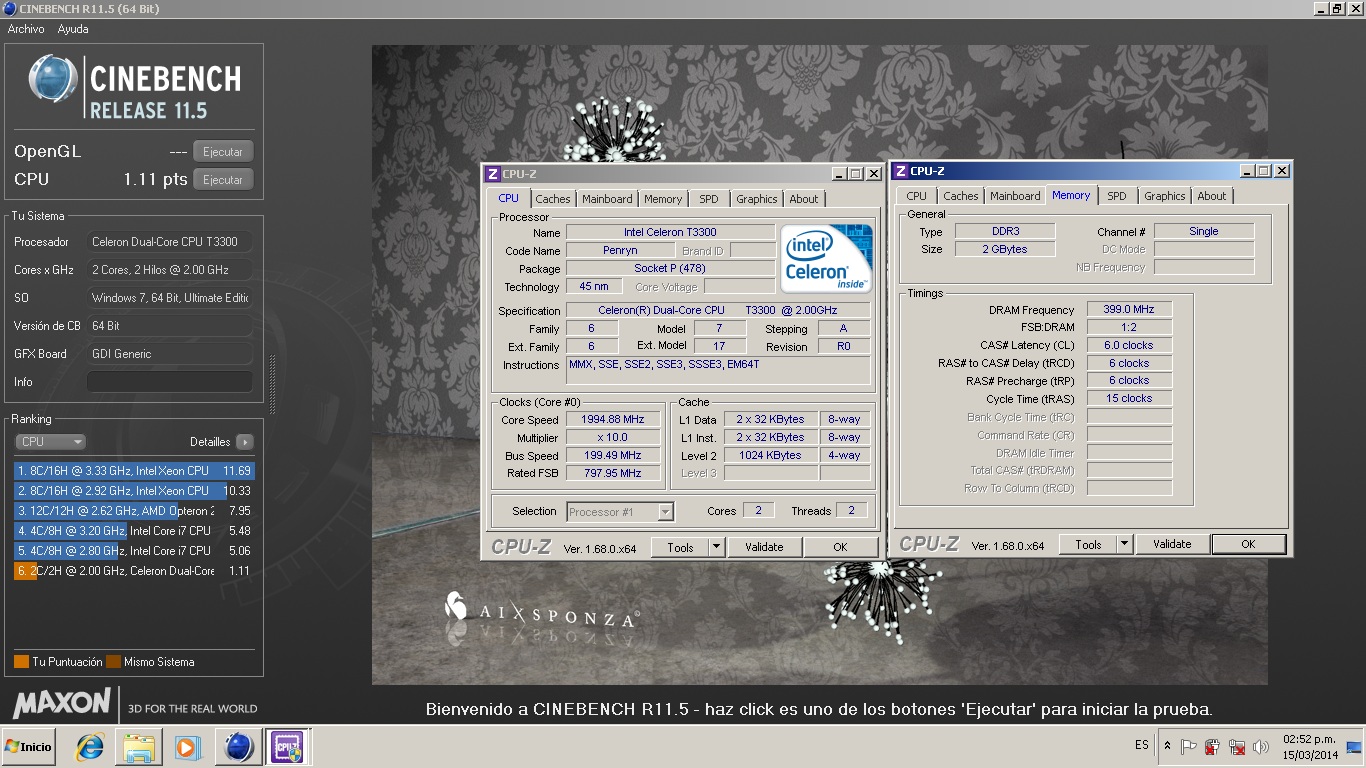Switch to SPD tab in left CPU-Z
Image resolution: width=1366 pixels, height=768 pixels.
point(709,199)
